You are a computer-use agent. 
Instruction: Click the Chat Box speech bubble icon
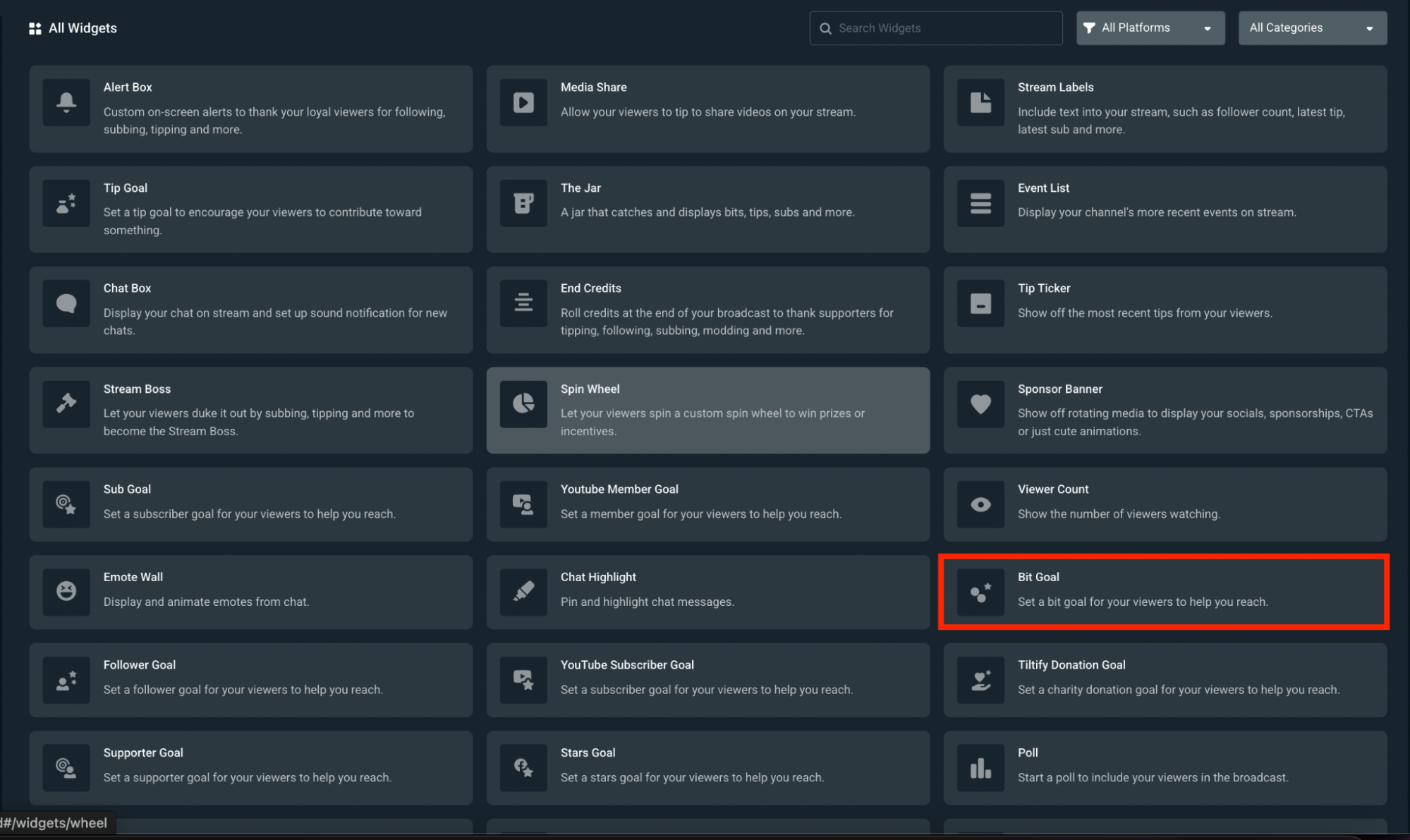tap(66, 303)
